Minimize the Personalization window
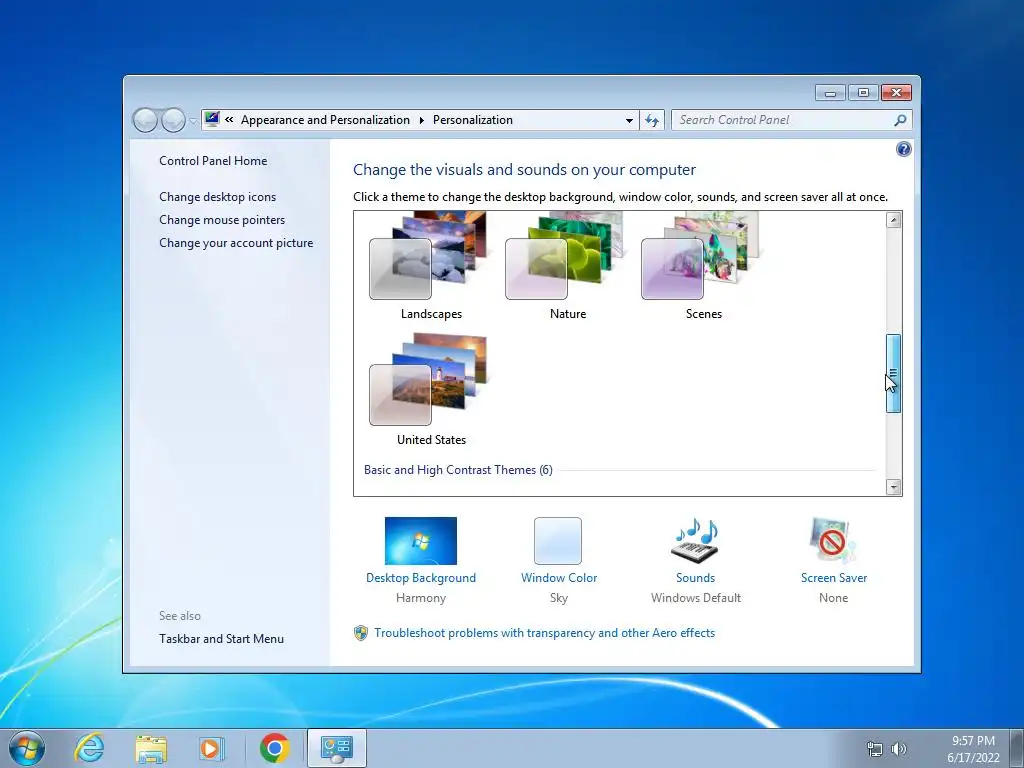The width and height of the screenshot is (1024, 768). [830, 93]
